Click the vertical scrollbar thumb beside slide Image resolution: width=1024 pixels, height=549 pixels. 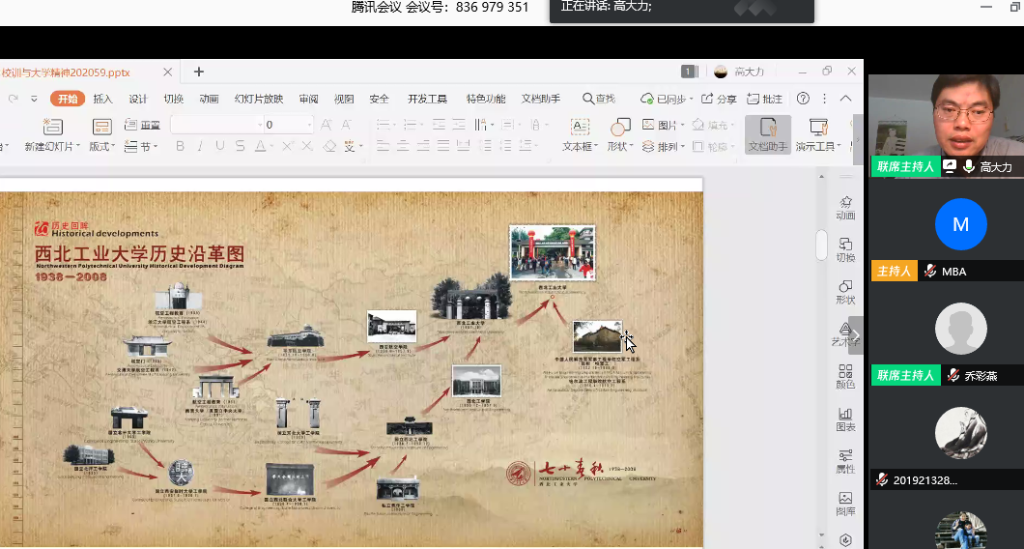point(821,244)
